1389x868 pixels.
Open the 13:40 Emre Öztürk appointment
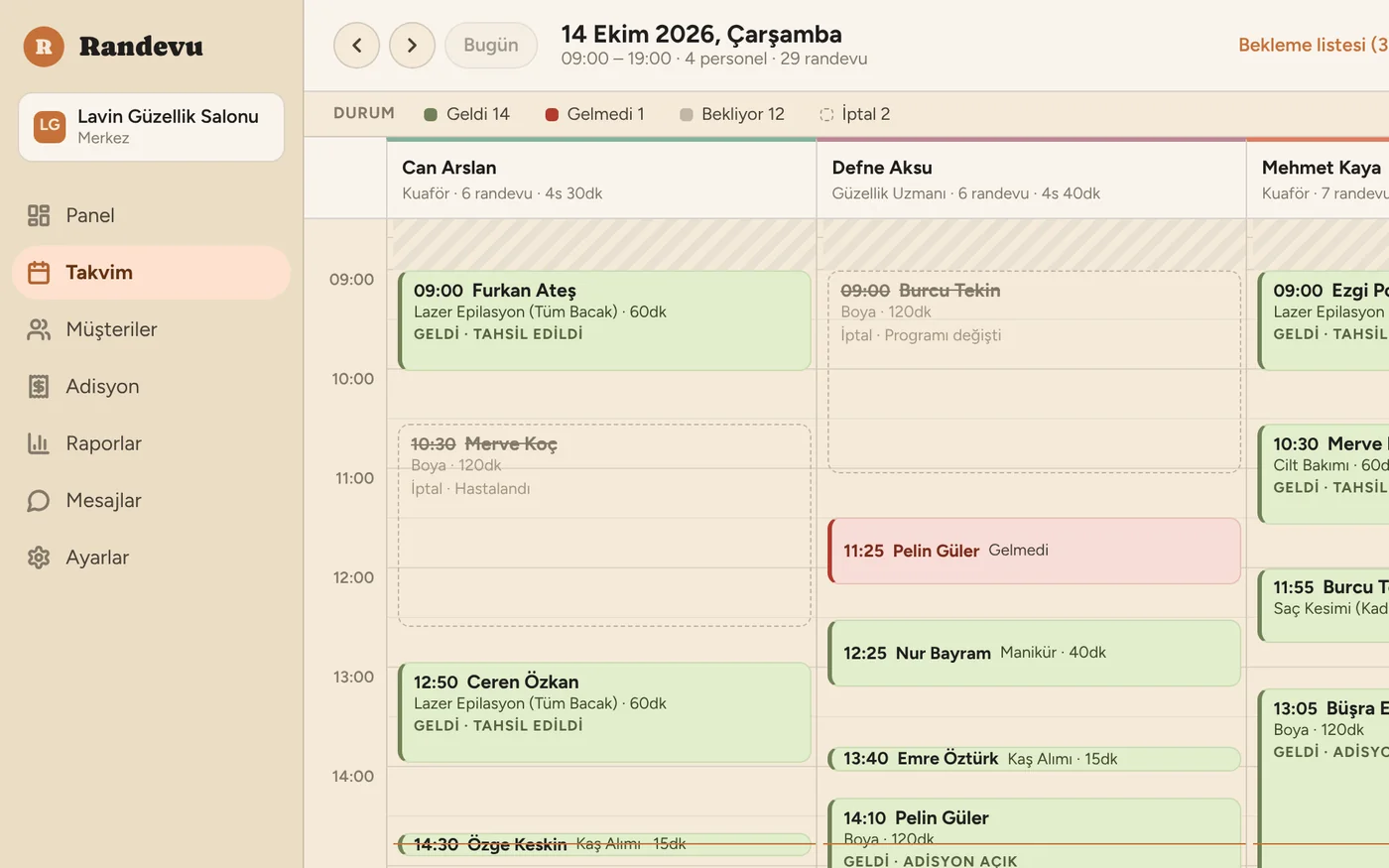(x=1034, y=759)
